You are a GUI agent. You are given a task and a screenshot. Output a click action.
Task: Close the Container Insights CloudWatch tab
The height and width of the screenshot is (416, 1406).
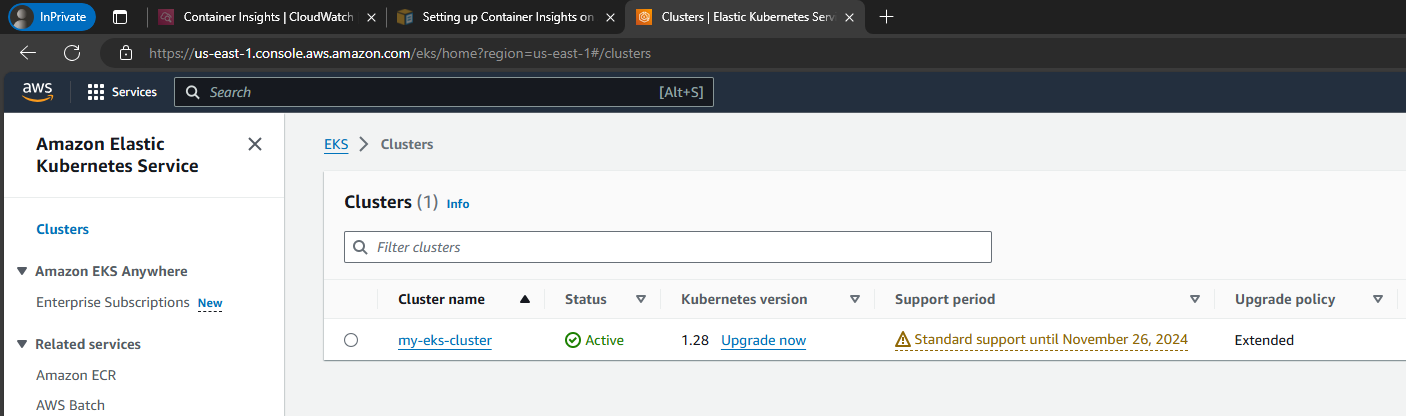point(372,17)
